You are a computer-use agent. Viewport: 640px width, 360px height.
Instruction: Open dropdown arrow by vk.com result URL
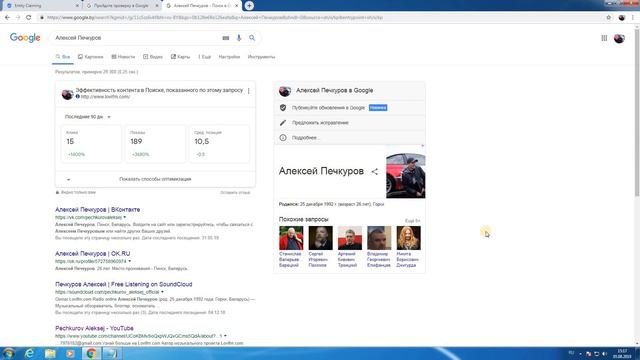click(x=124, y=217)
